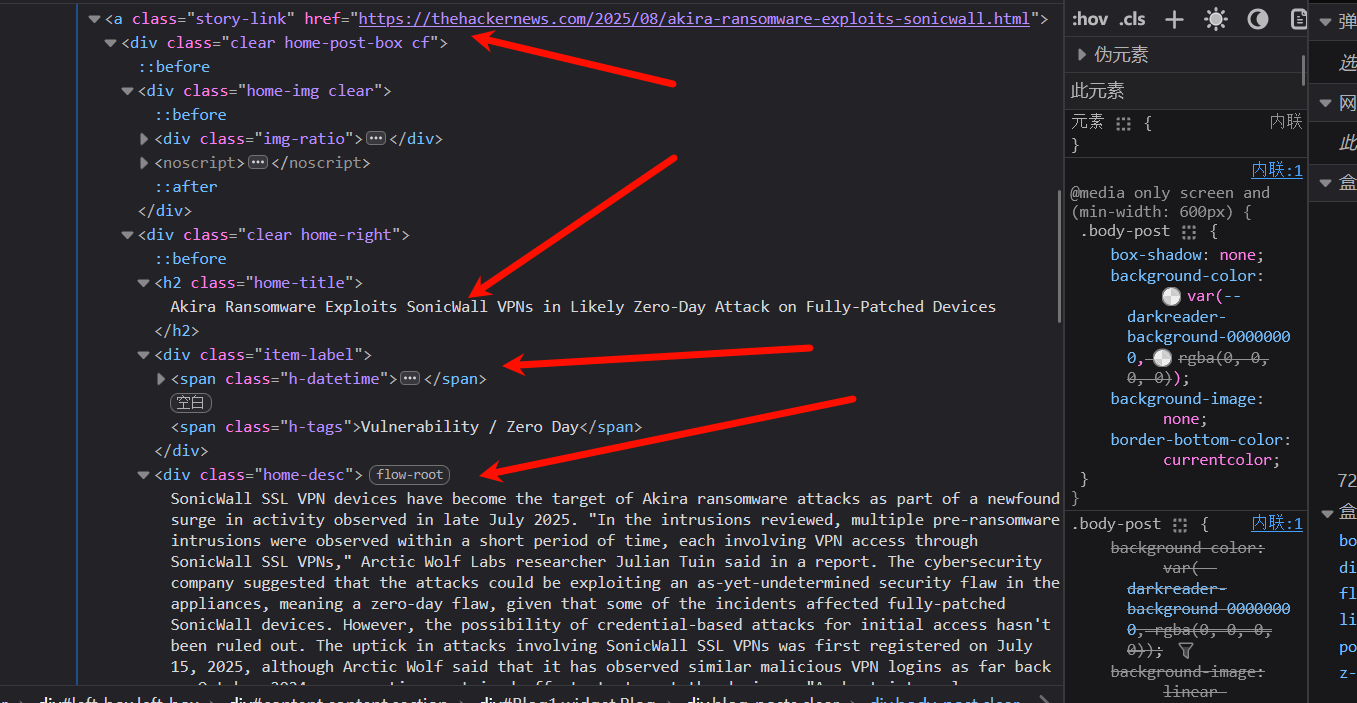The height and width of the screenshot is (703, 1357).
Task: Collapse the div home-desc node
Action: 144,475
